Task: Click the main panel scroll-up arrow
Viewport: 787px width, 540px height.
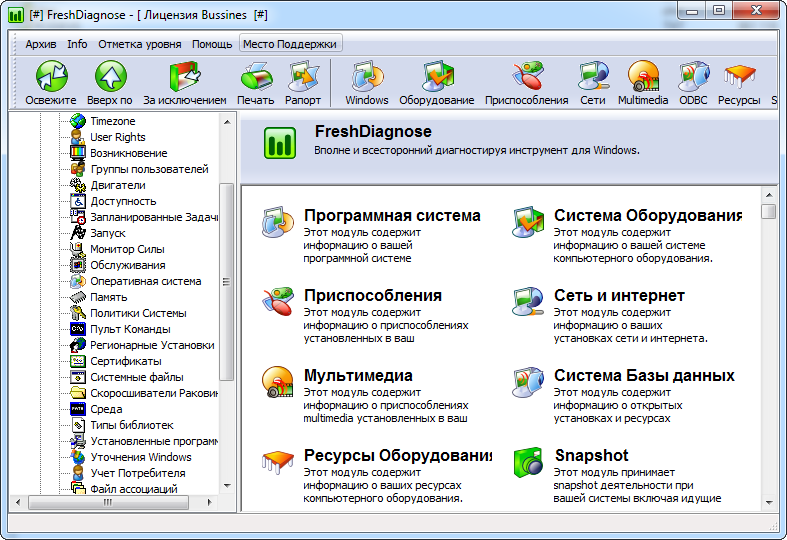Action: [x=769, y=195]
